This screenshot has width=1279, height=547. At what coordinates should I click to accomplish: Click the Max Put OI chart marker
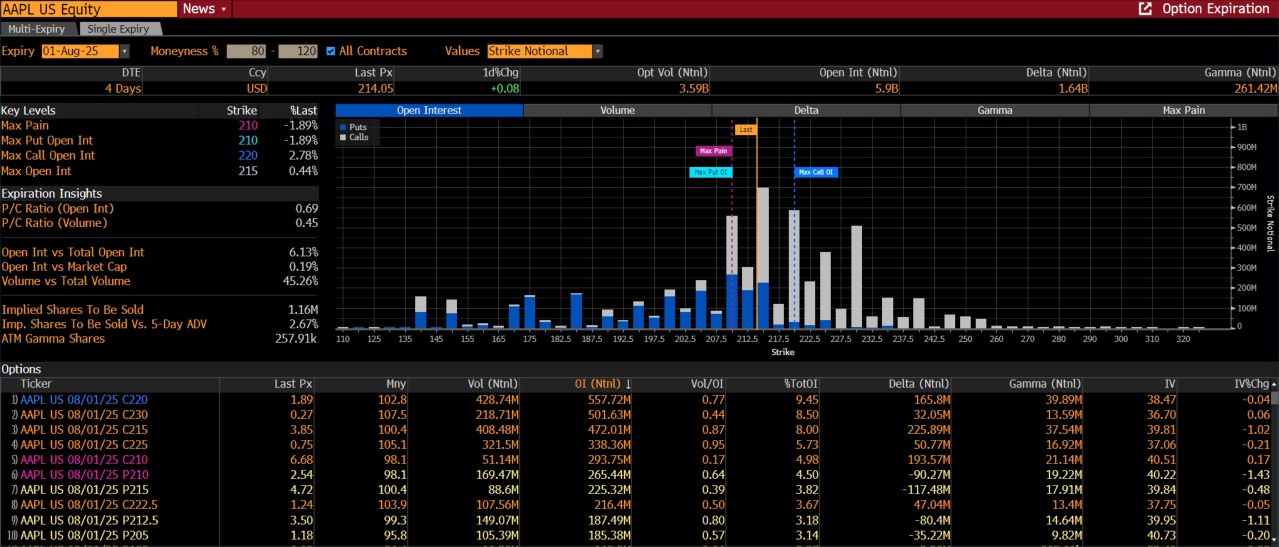coord(711,172)
